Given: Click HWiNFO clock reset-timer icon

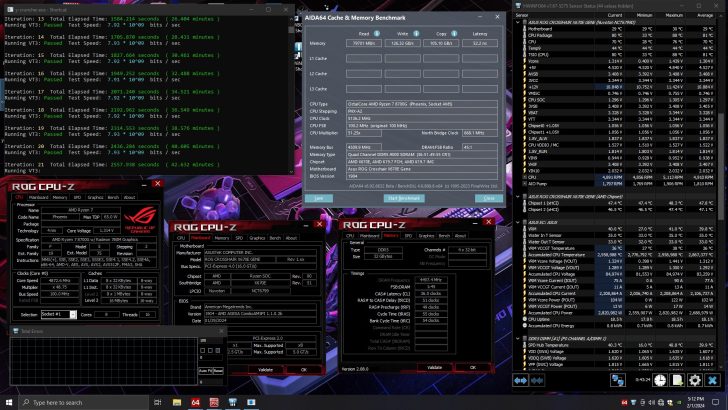Looking at the screenshot, I should [x=660, y=380].
